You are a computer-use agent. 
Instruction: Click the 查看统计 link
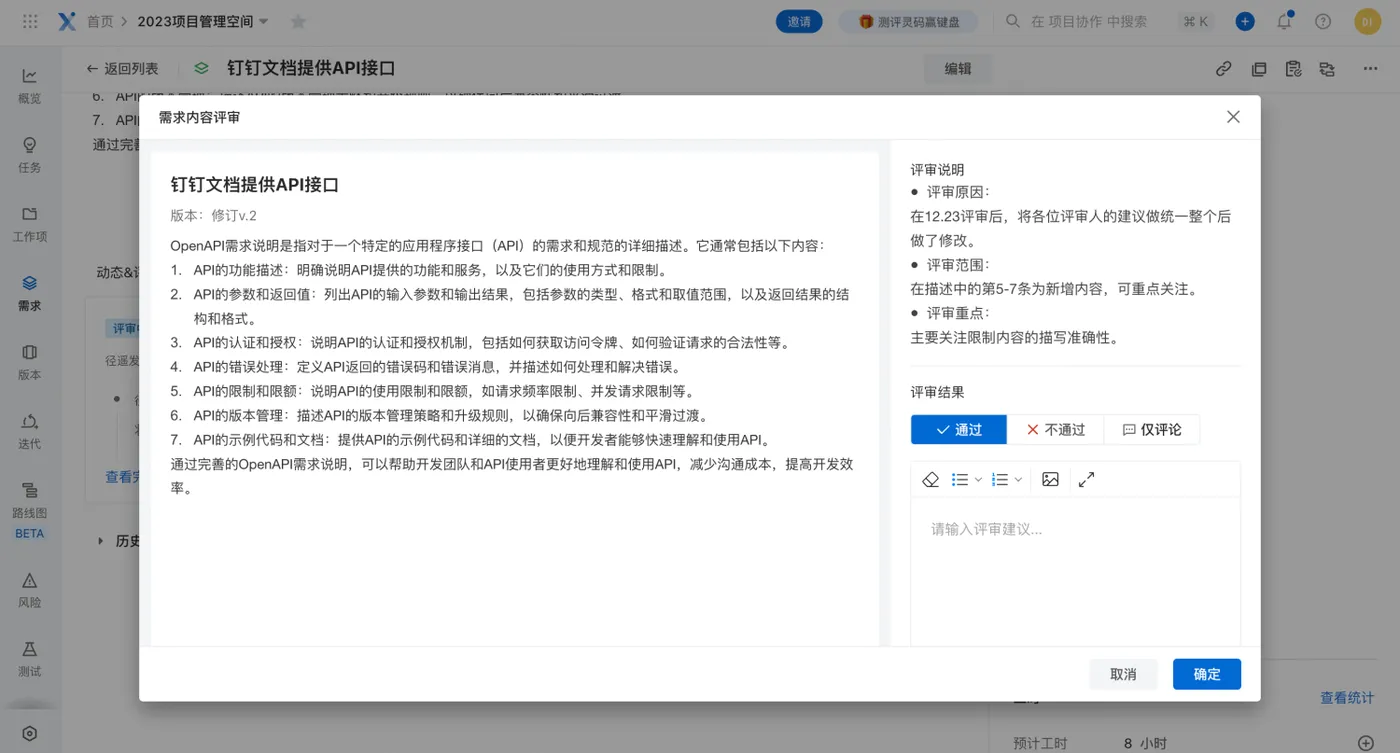pyautogui.click(x=1347, y=698)
